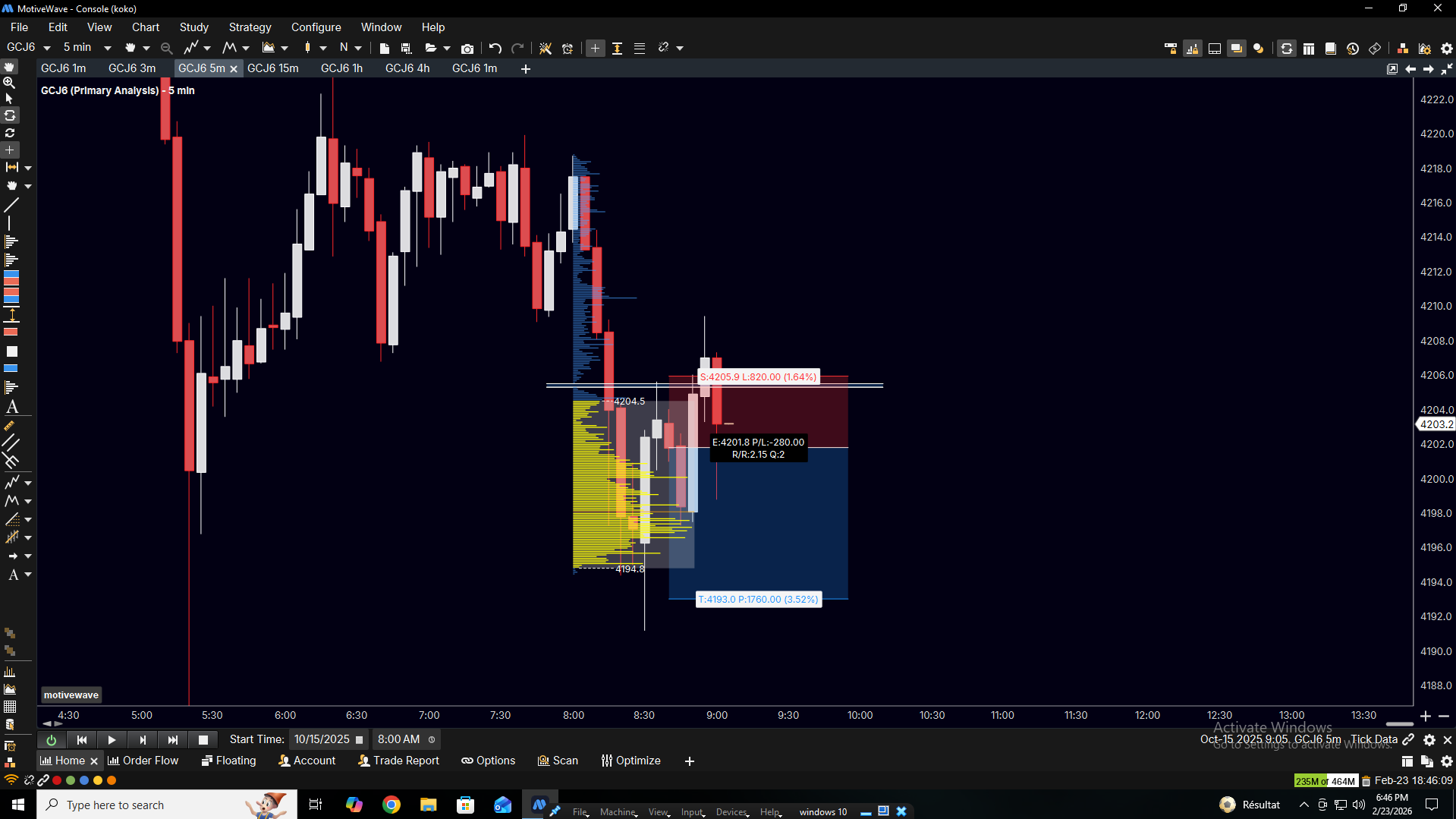Open the Configure menu
This screenshot has width=1456, height=819.
pyautogui.click(x=316, y=27)
